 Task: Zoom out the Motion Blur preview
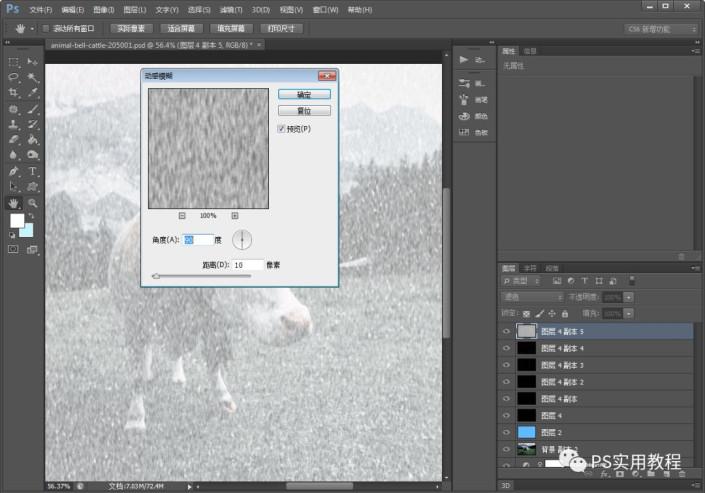tap(182, 216)
